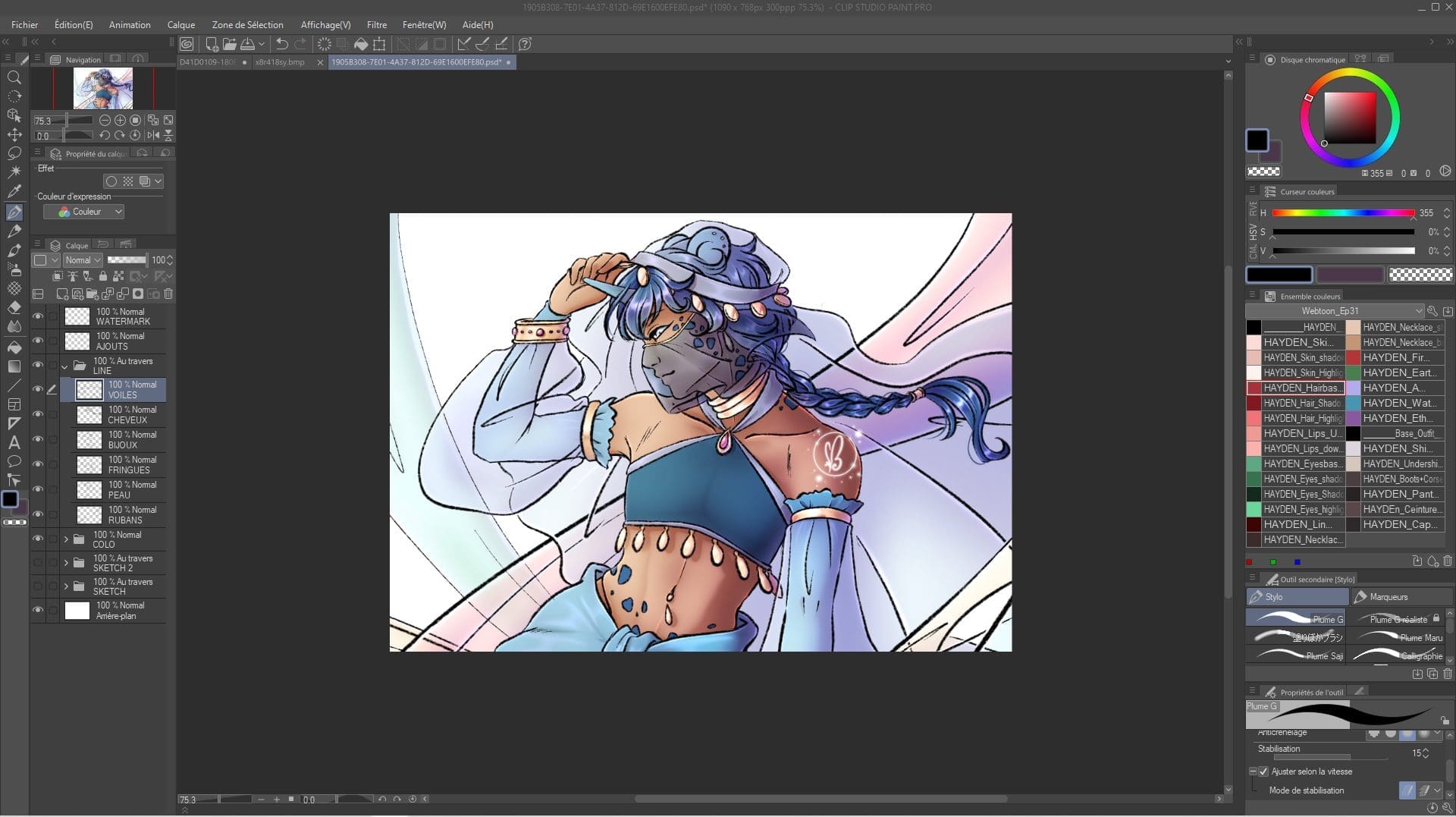The image size is (1456, 817).
Task: Flip canvas horizontally in Navigation panel
Action: click(x=154, y=136)
